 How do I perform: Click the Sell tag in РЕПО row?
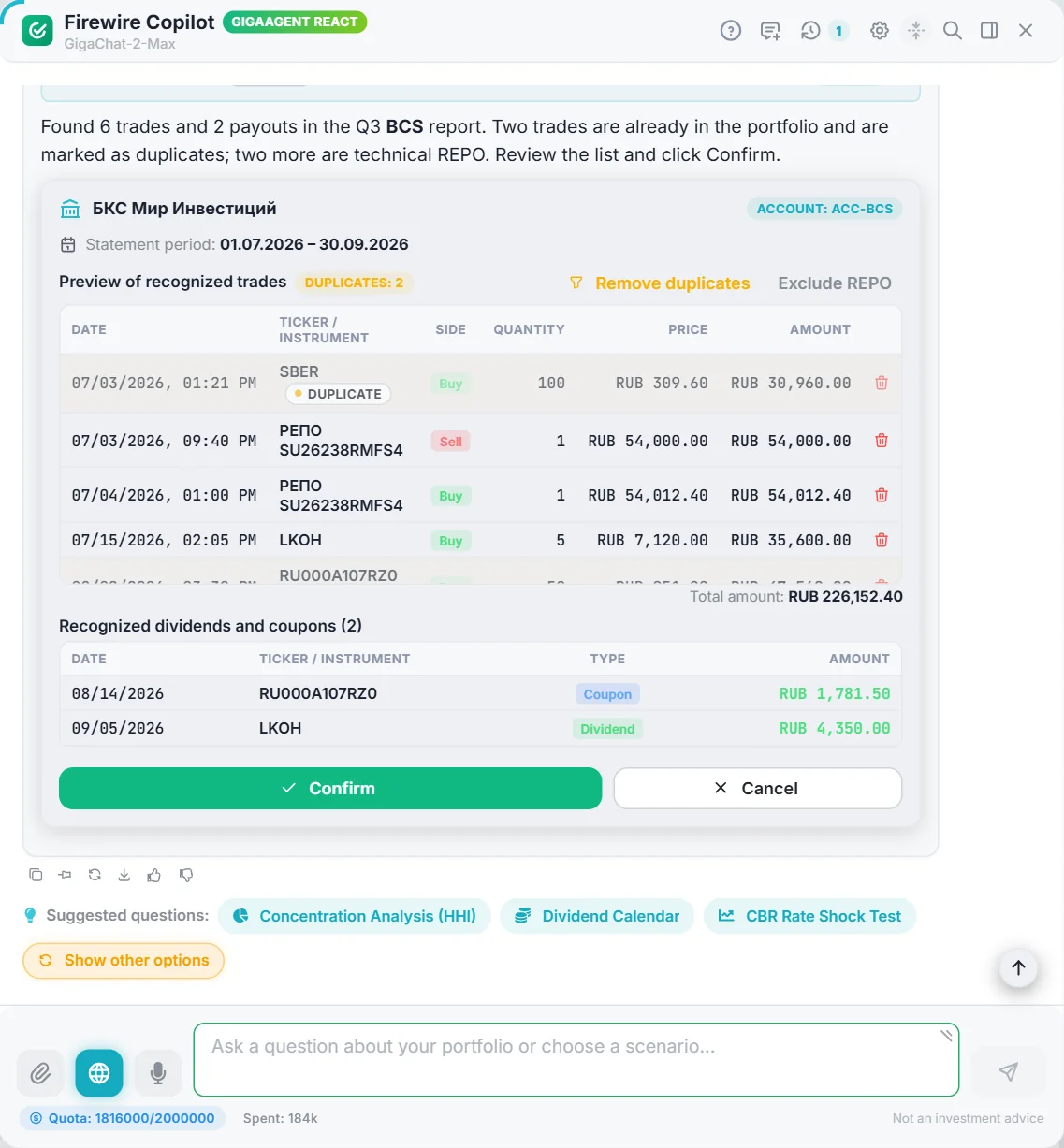451,442
